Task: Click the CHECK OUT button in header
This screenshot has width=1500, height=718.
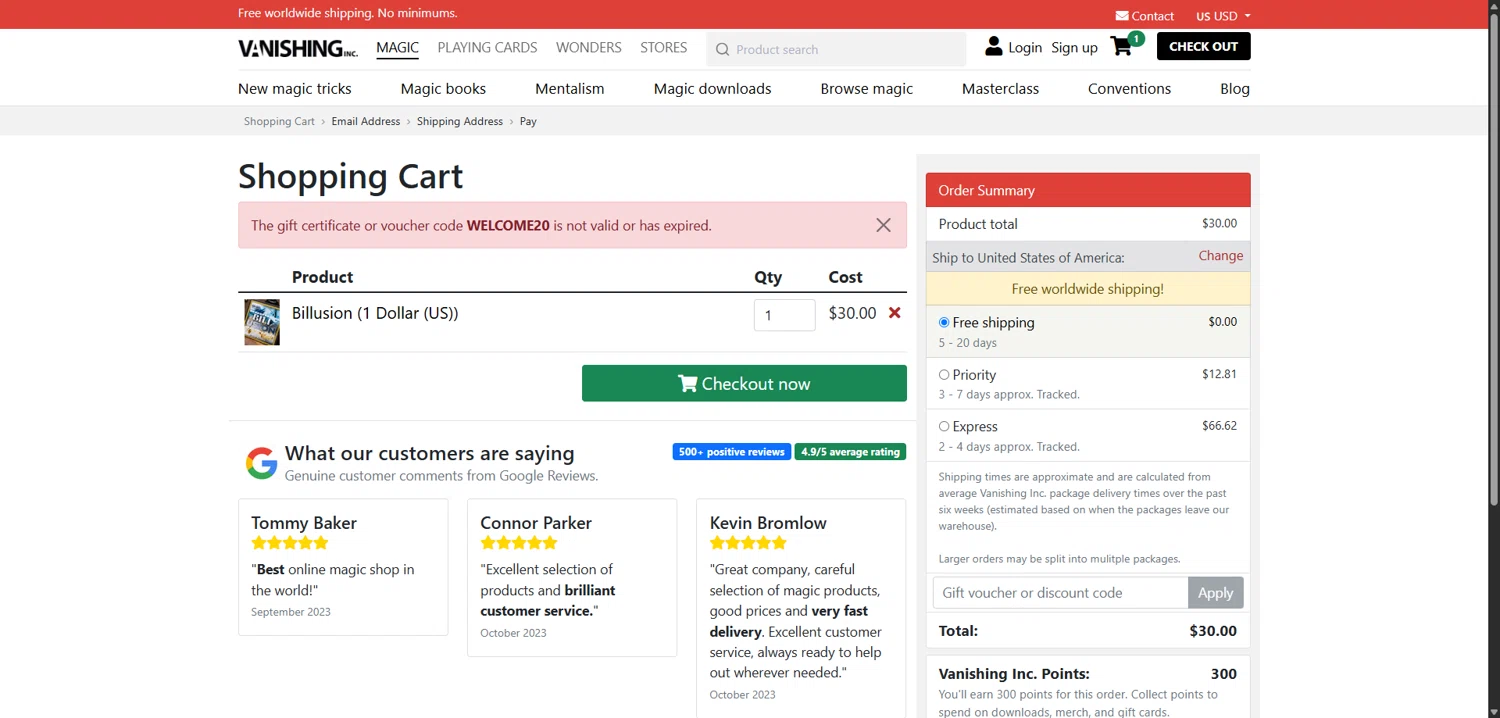Action: 1204,46
